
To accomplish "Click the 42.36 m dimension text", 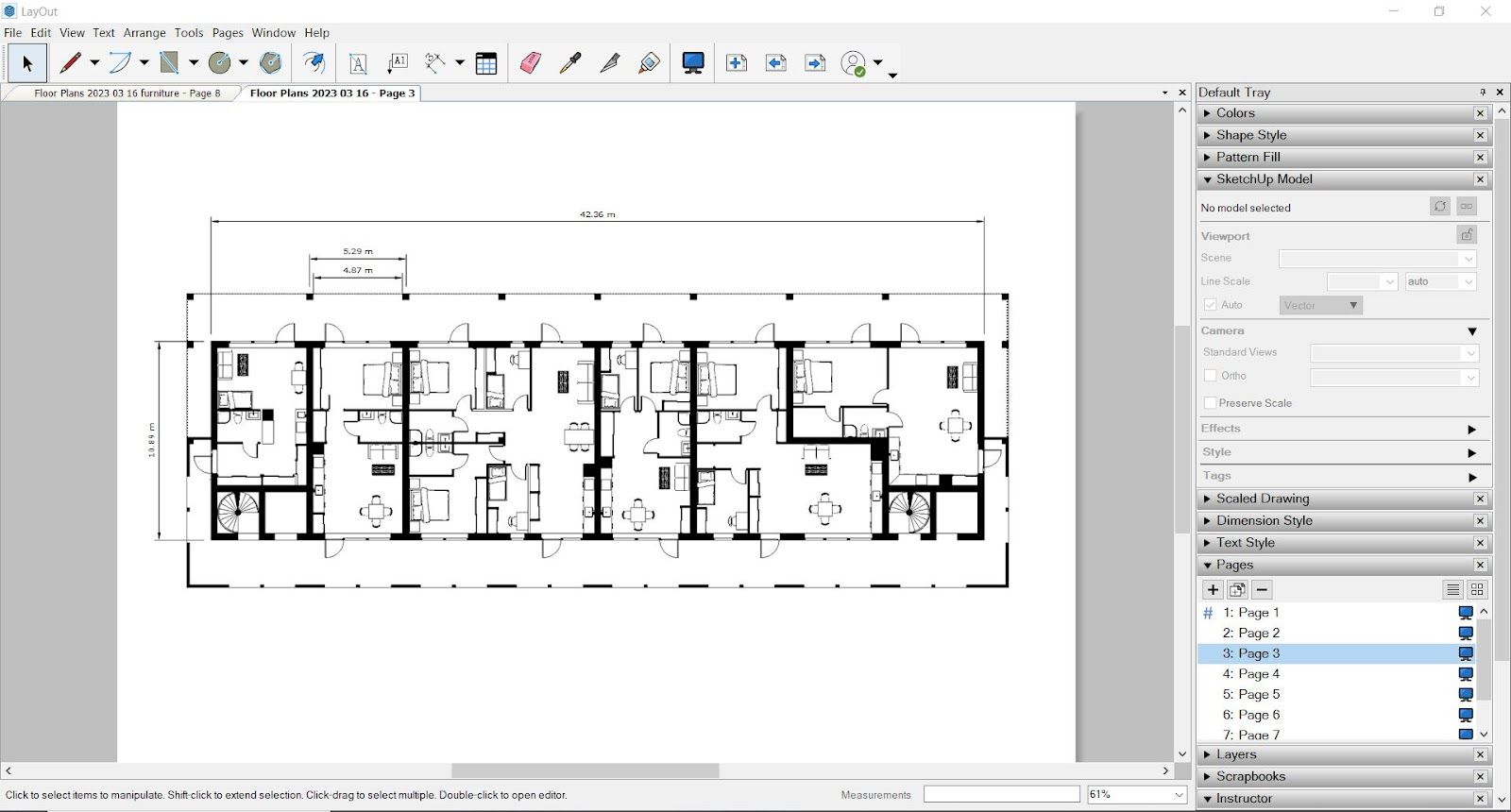I will pos(597,214).
